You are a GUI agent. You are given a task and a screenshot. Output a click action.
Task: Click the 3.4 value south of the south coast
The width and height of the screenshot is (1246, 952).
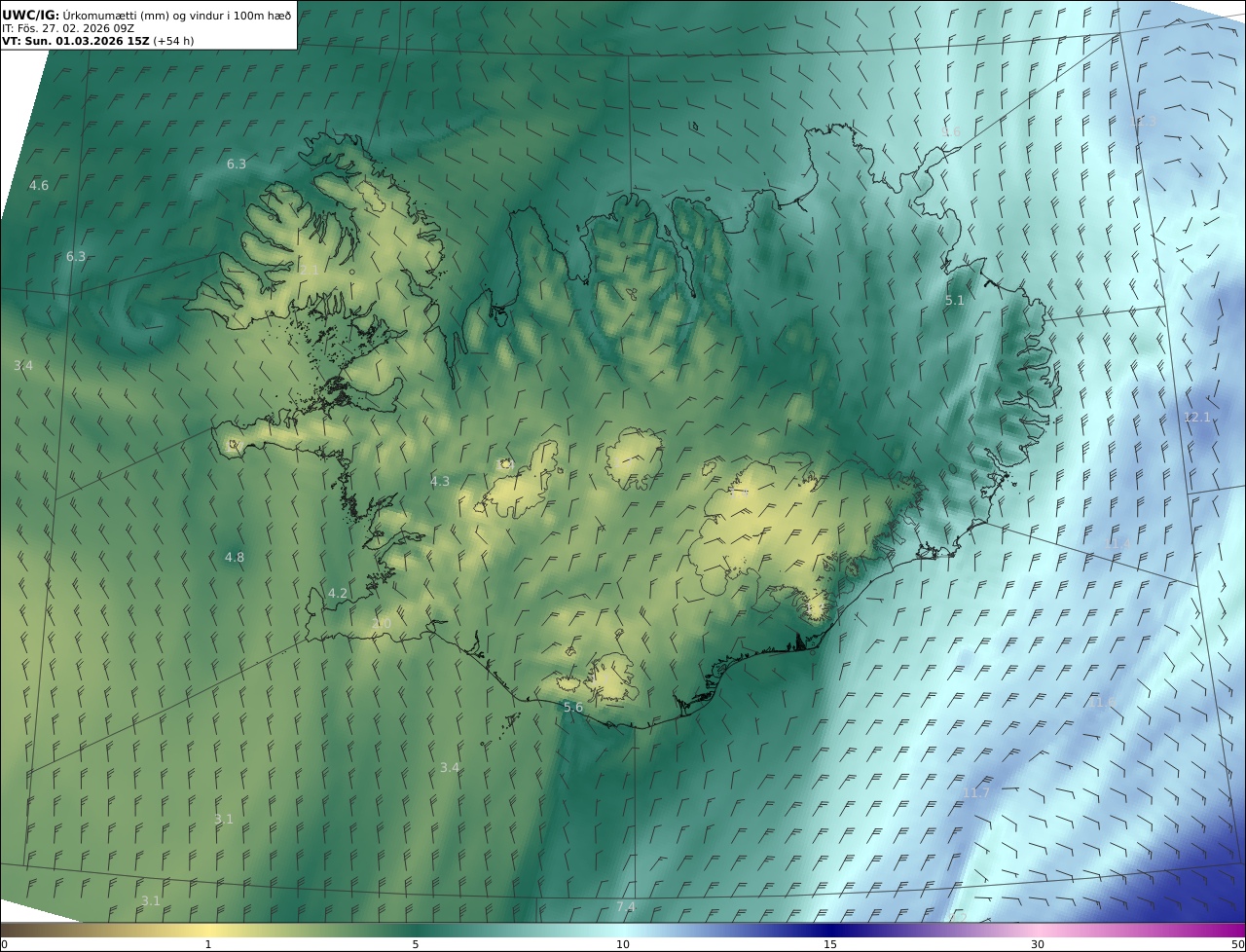(449, 767)
